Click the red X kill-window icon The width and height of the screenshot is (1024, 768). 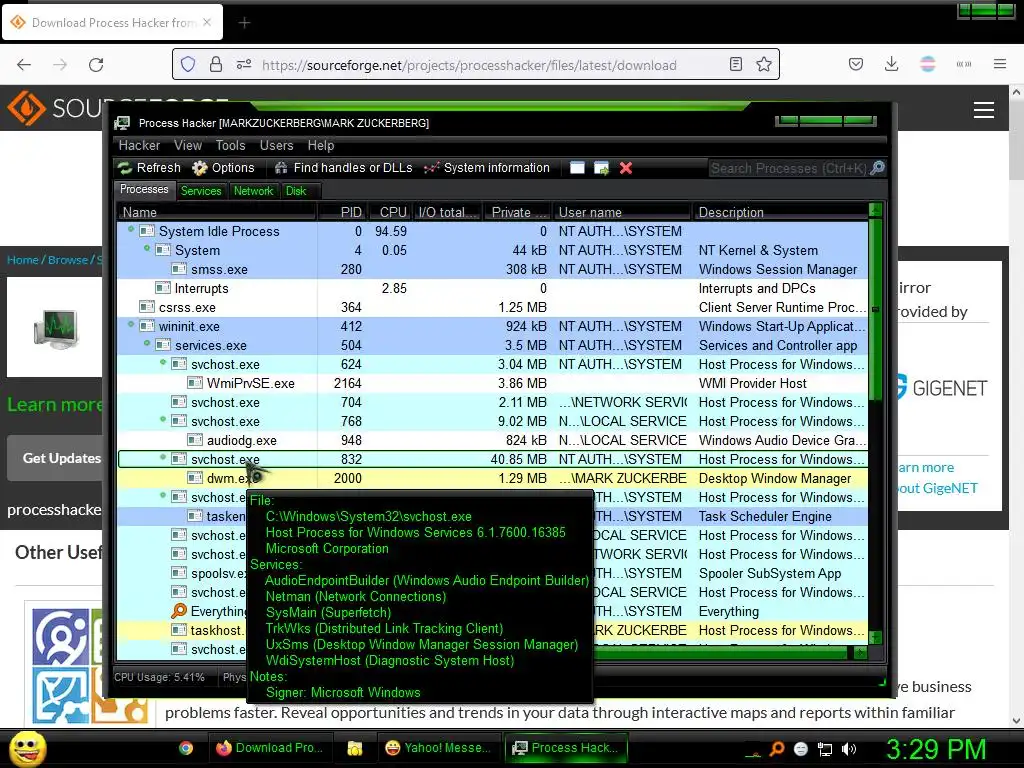point(626,168)
